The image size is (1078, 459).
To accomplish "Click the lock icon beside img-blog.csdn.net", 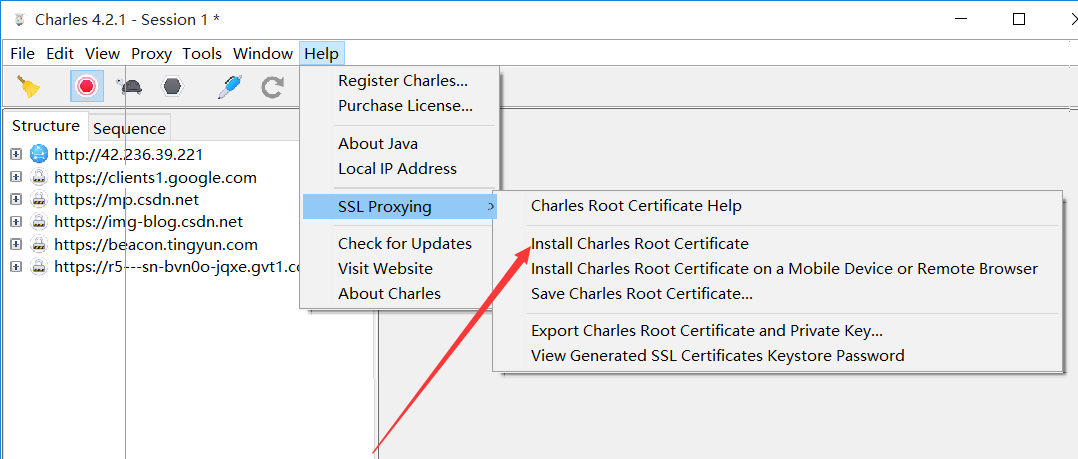I will [x=39, y=222].
